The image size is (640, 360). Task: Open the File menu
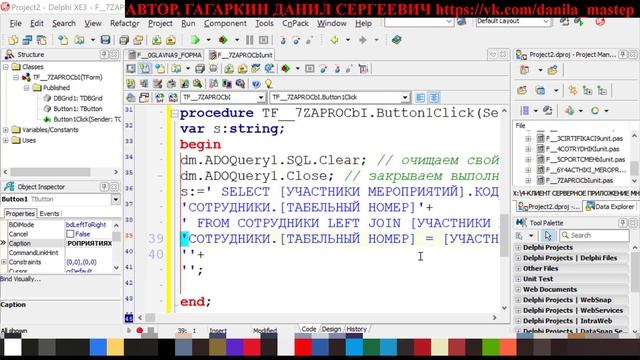click(x=16, y=24)
